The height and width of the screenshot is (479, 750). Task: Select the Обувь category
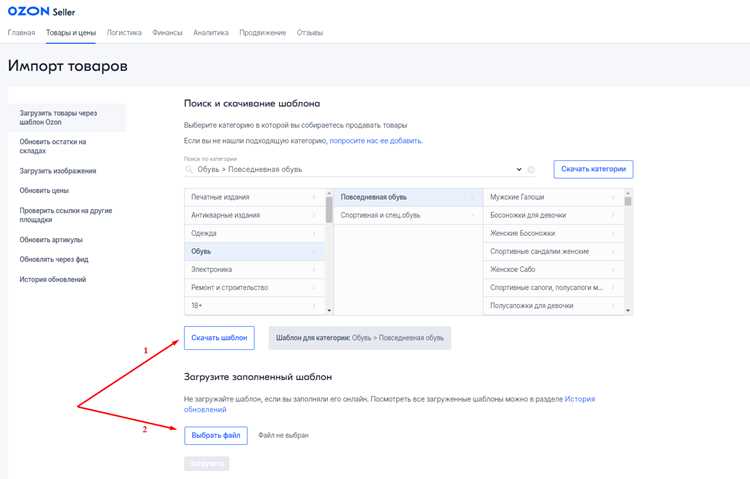254,251
